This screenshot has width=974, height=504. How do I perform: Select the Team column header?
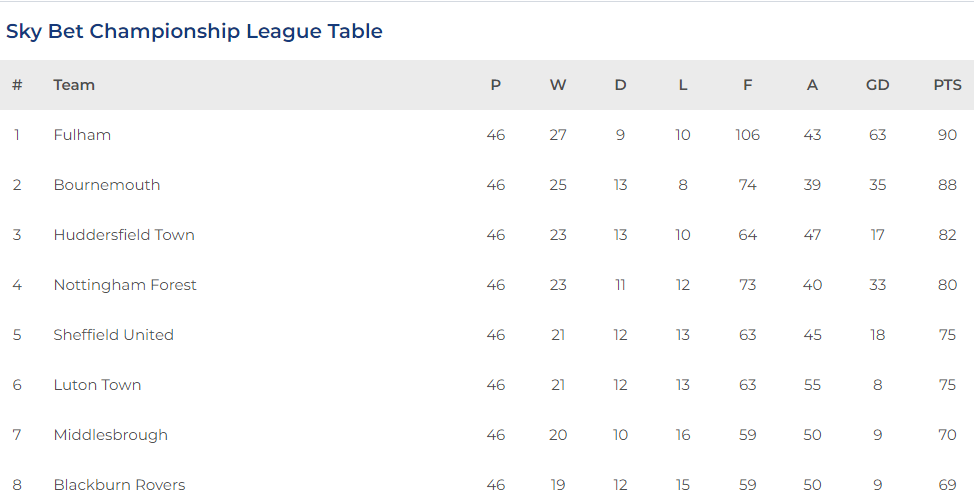(74, 85)
